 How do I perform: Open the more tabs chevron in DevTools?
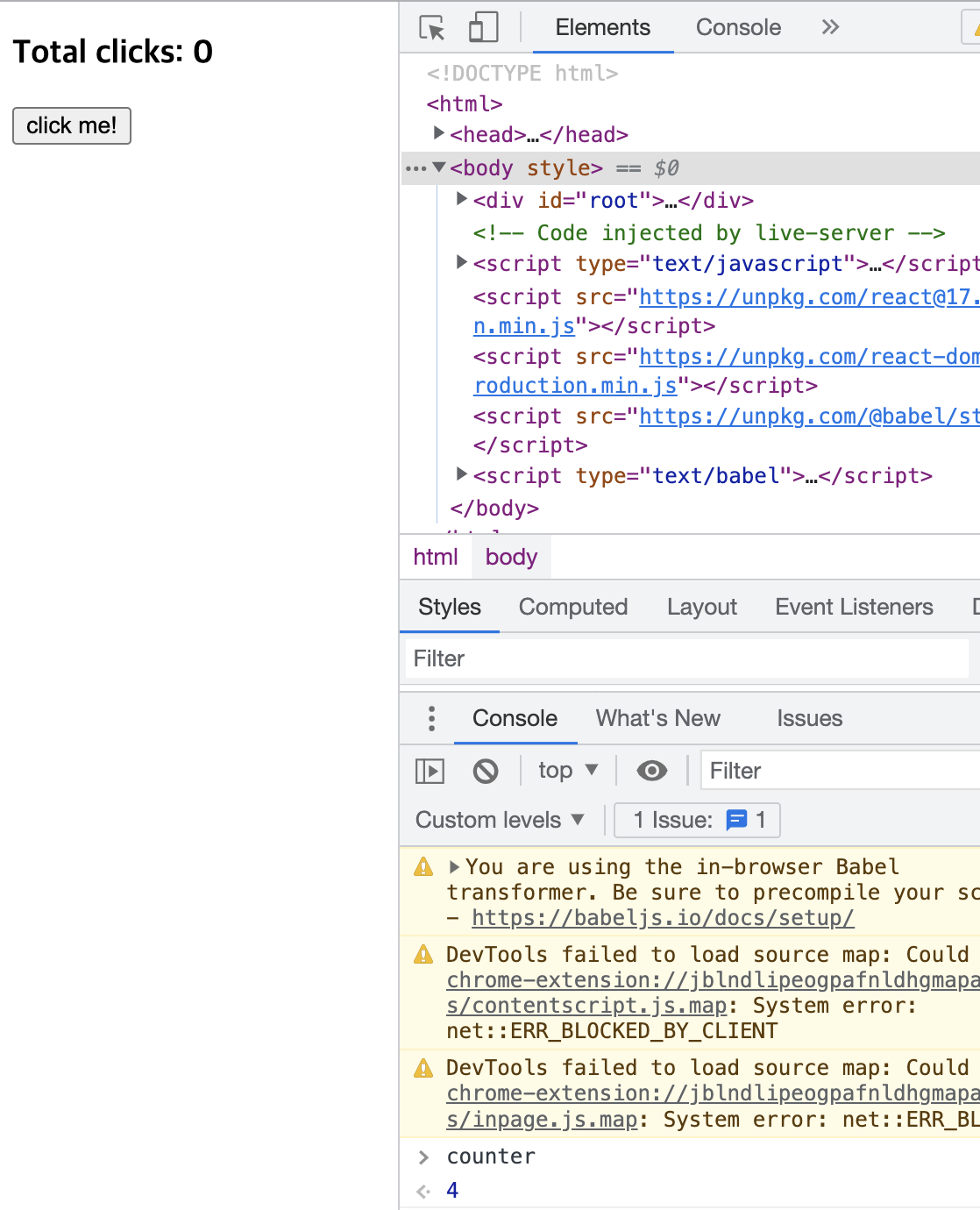[x=830, y=27]
